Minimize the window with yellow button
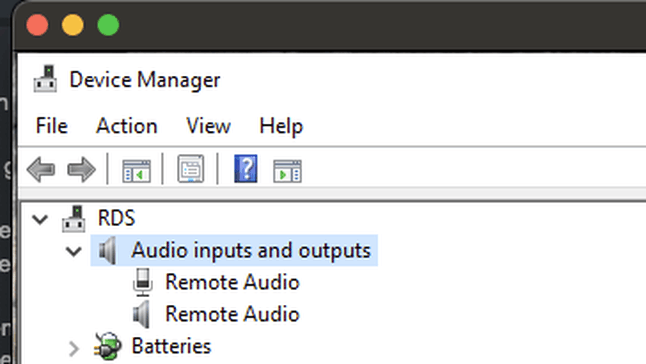The width and height of the screenshot is (646, 364). 73,25
